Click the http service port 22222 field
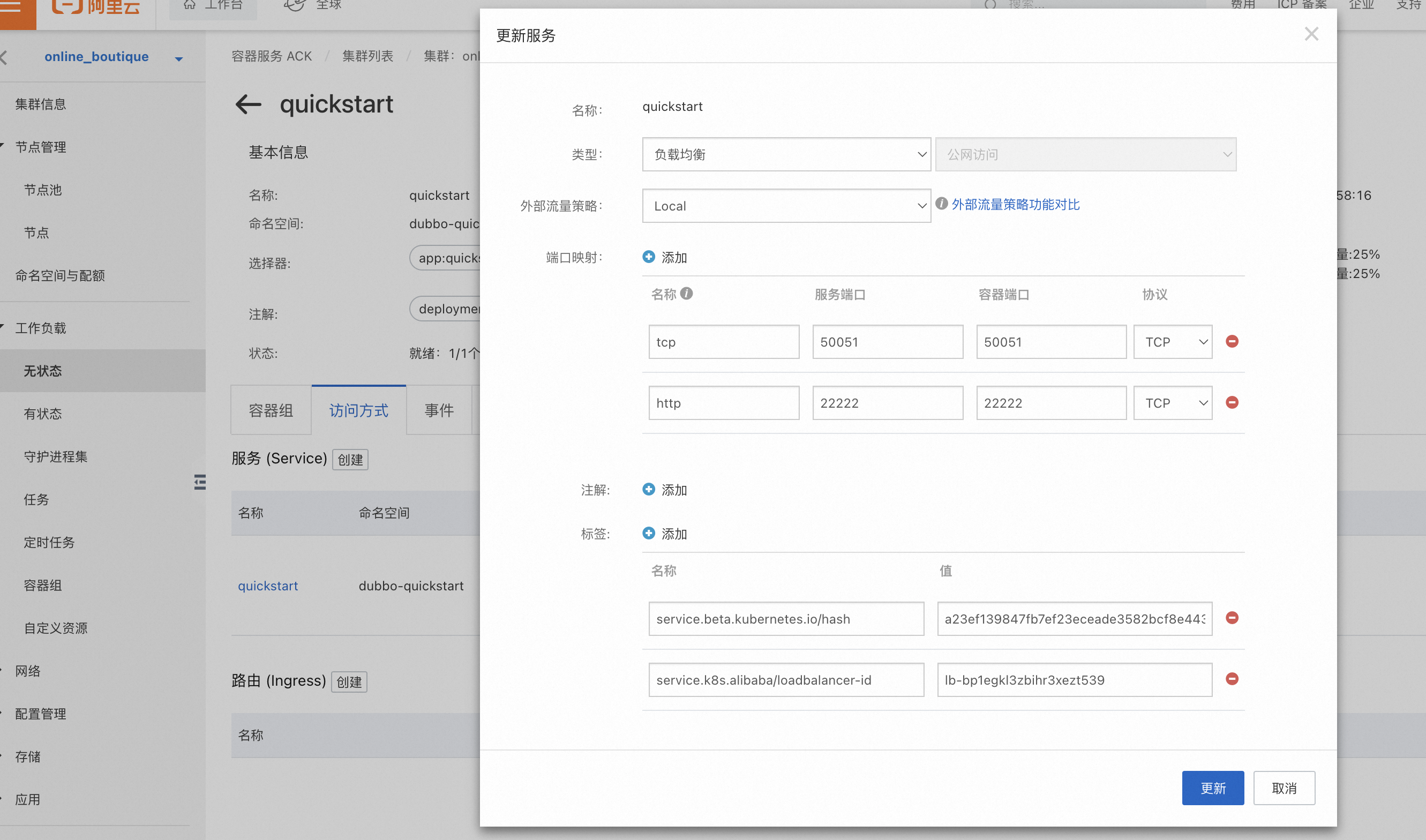The image size is (1426, 840). tap(887, 403)
